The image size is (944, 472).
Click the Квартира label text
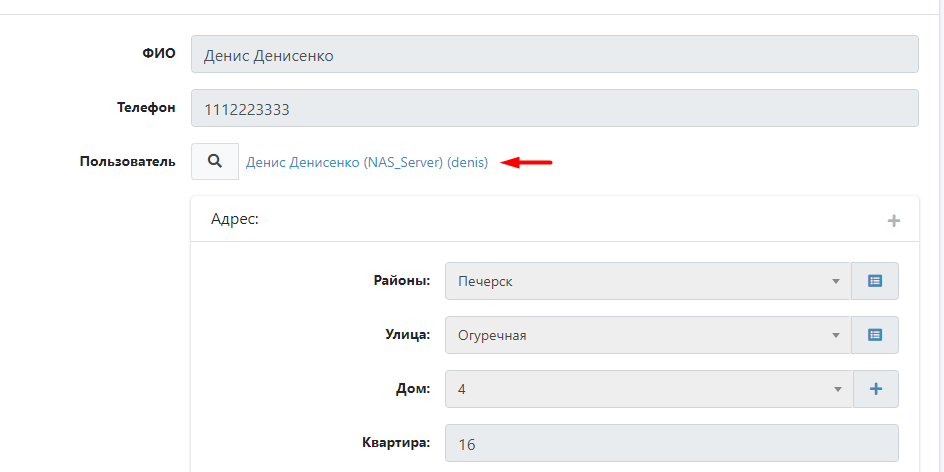pyautogui.click(x=396, y=443)
